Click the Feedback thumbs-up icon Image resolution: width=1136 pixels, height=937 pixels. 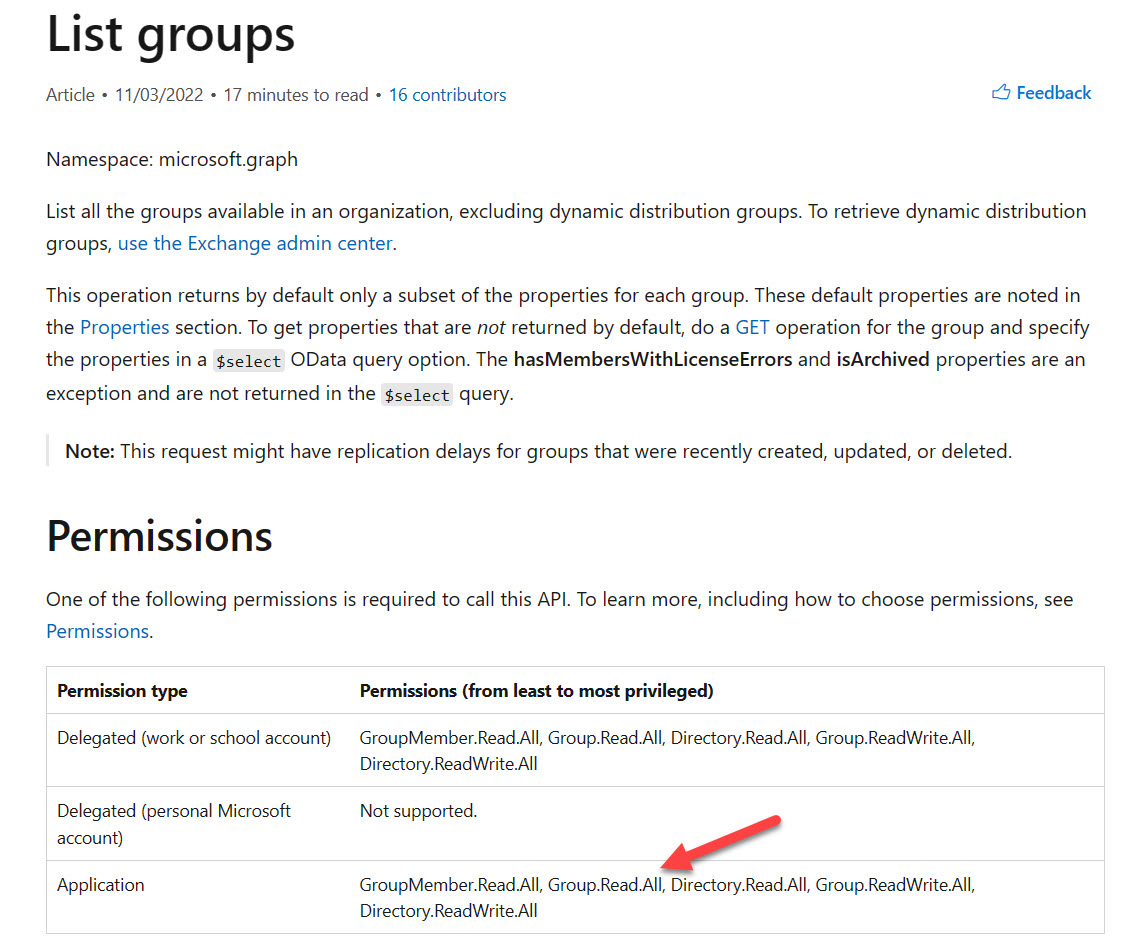(x=1001, y=93)
